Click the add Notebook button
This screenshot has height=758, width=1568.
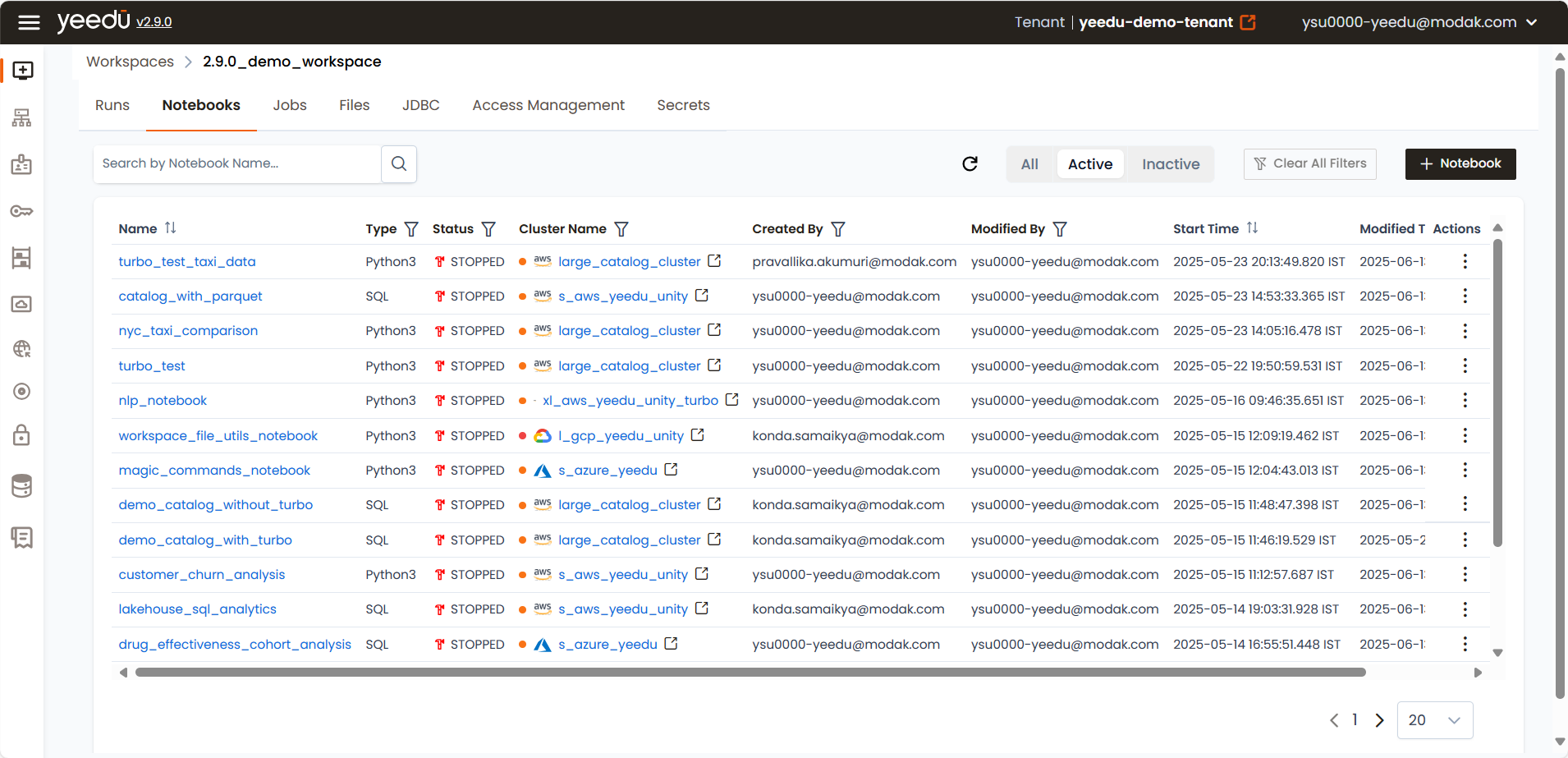point(1460,163)
